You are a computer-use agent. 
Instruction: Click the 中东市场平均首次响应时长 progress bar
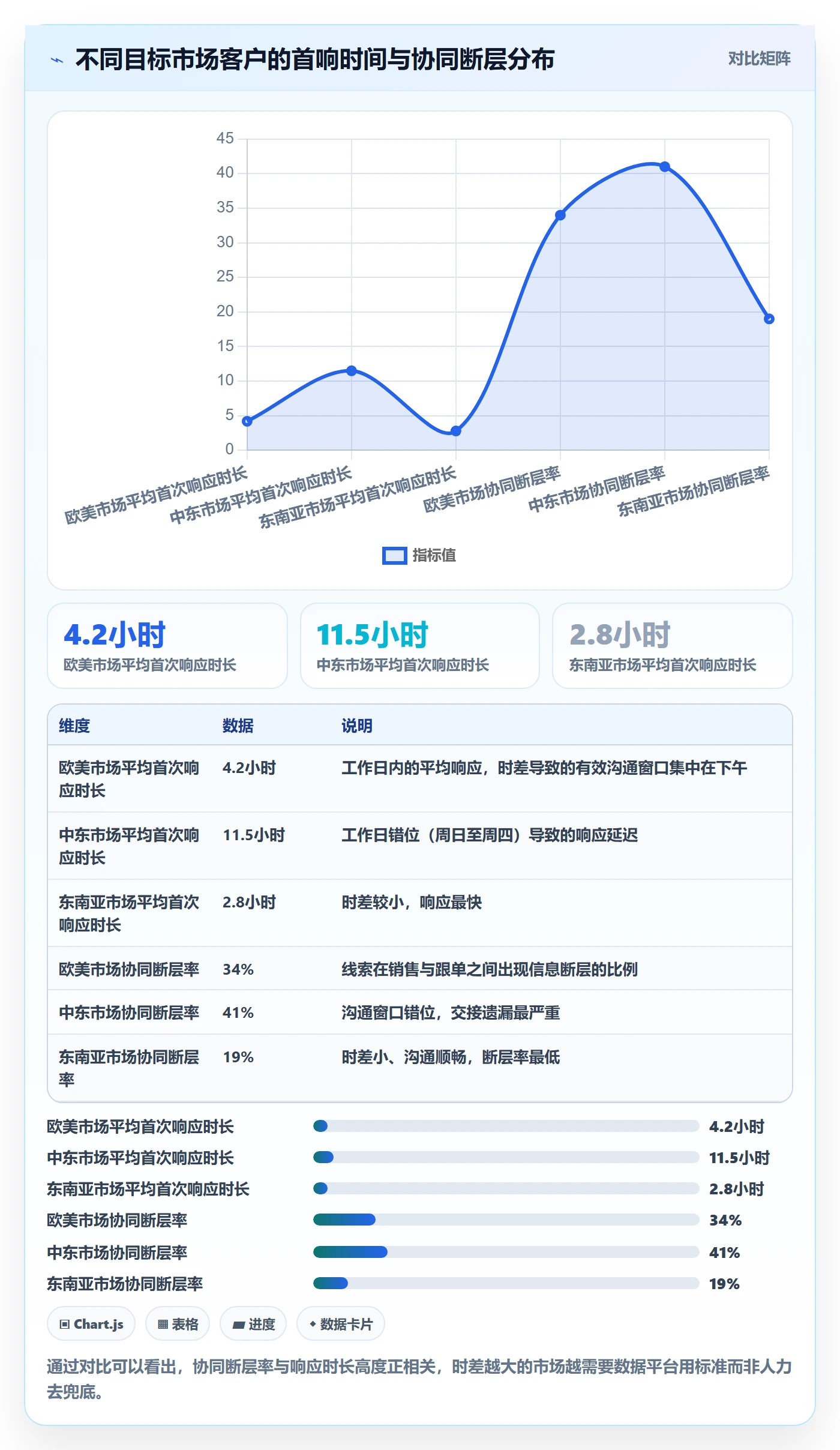click(506, 1157)
